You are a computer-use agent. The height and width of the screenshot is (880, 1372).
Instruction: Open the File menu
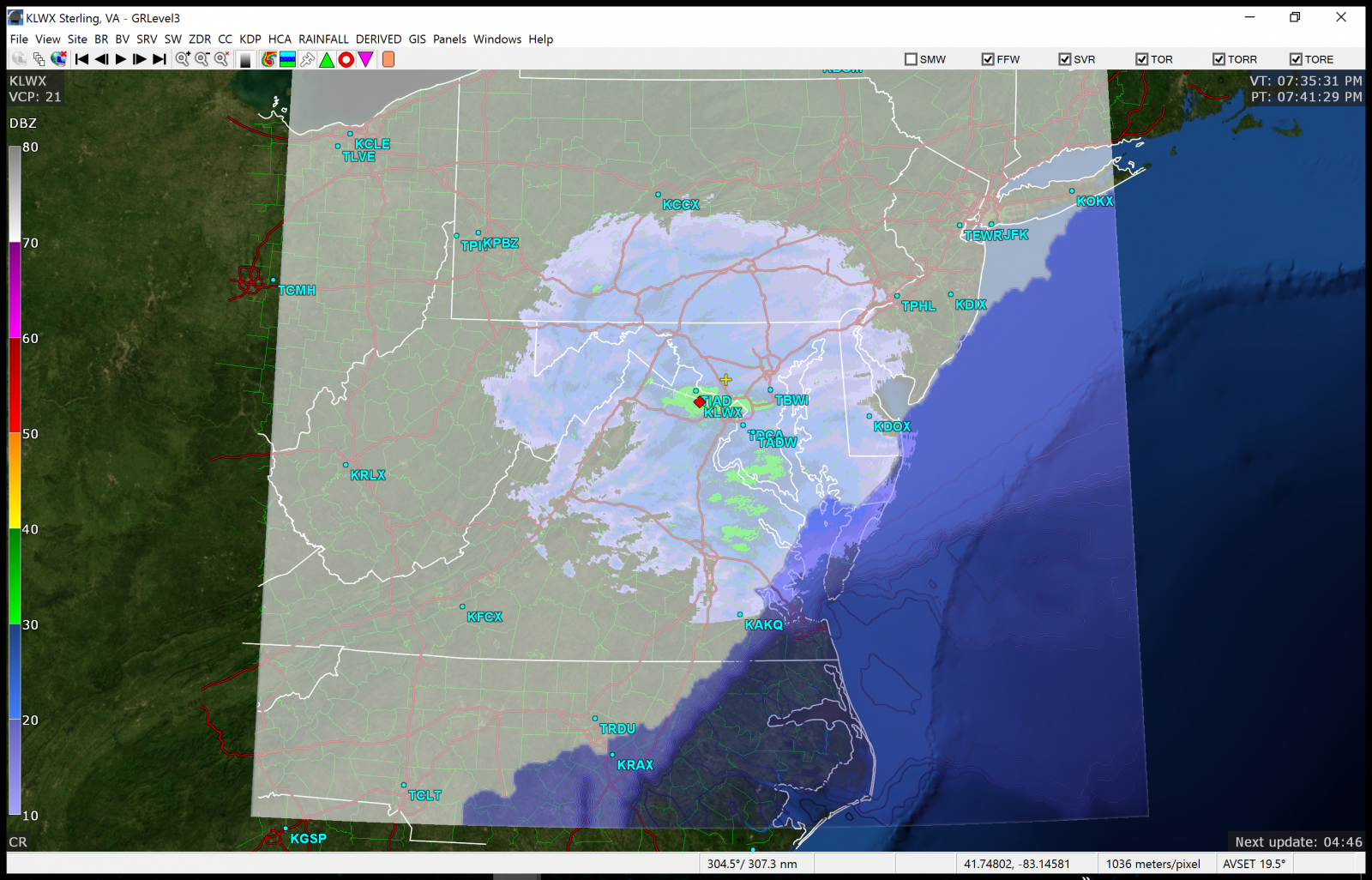pos(19,39)
